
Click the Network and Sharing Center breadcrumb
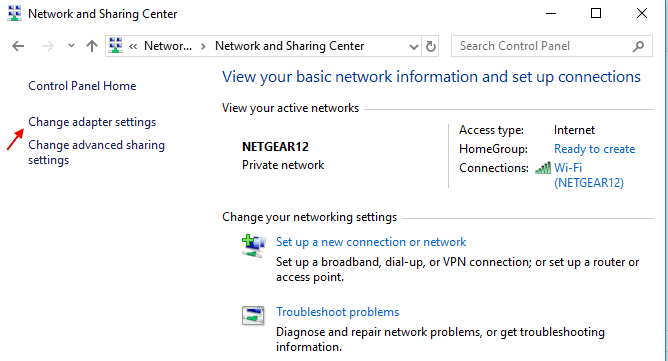click(289, 46)
